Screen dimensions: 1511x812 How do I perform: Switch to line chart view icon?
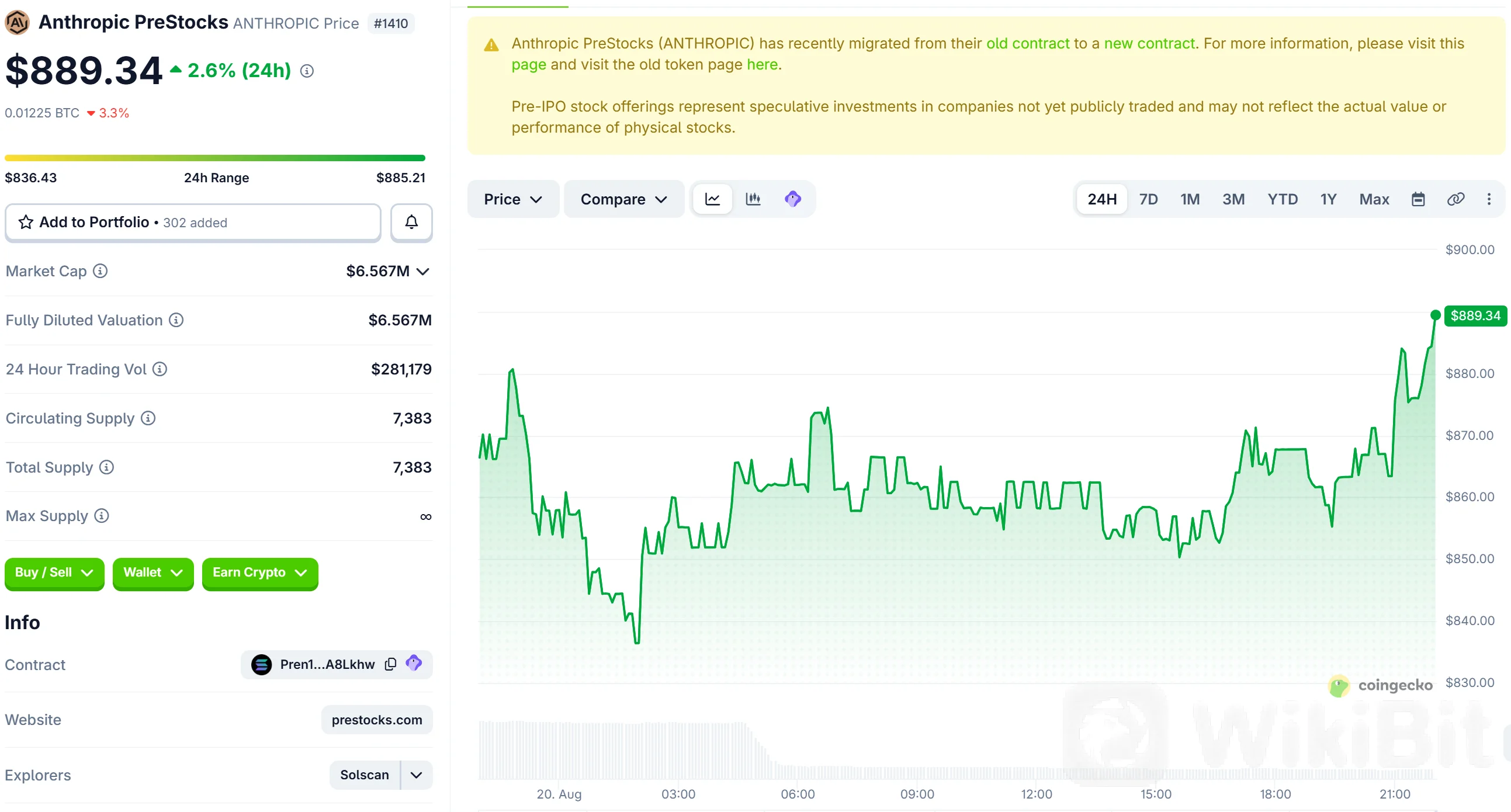pyautogui.click(x=712, y=199)
